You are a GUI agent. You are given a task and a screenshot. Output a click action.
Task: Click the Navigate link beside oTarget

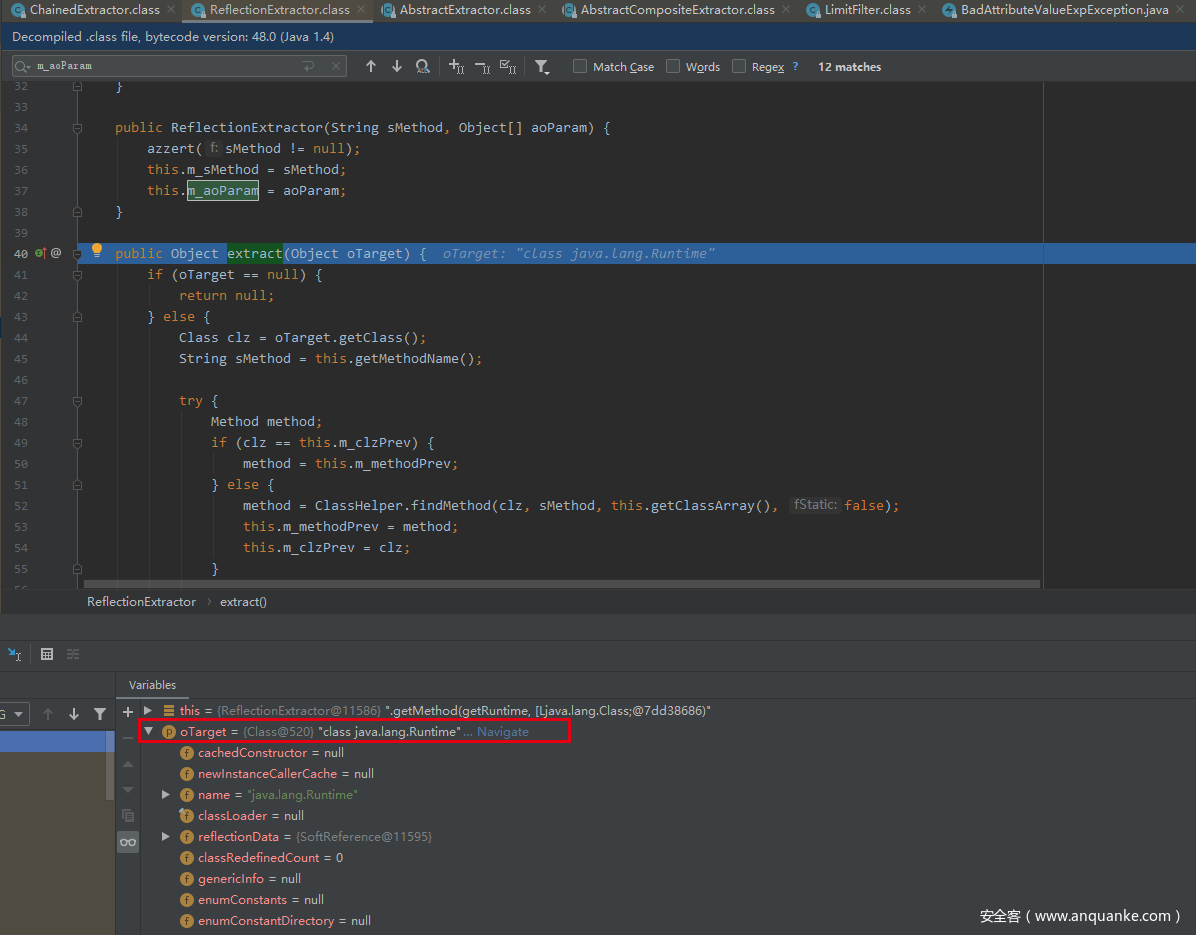(502, 732)
